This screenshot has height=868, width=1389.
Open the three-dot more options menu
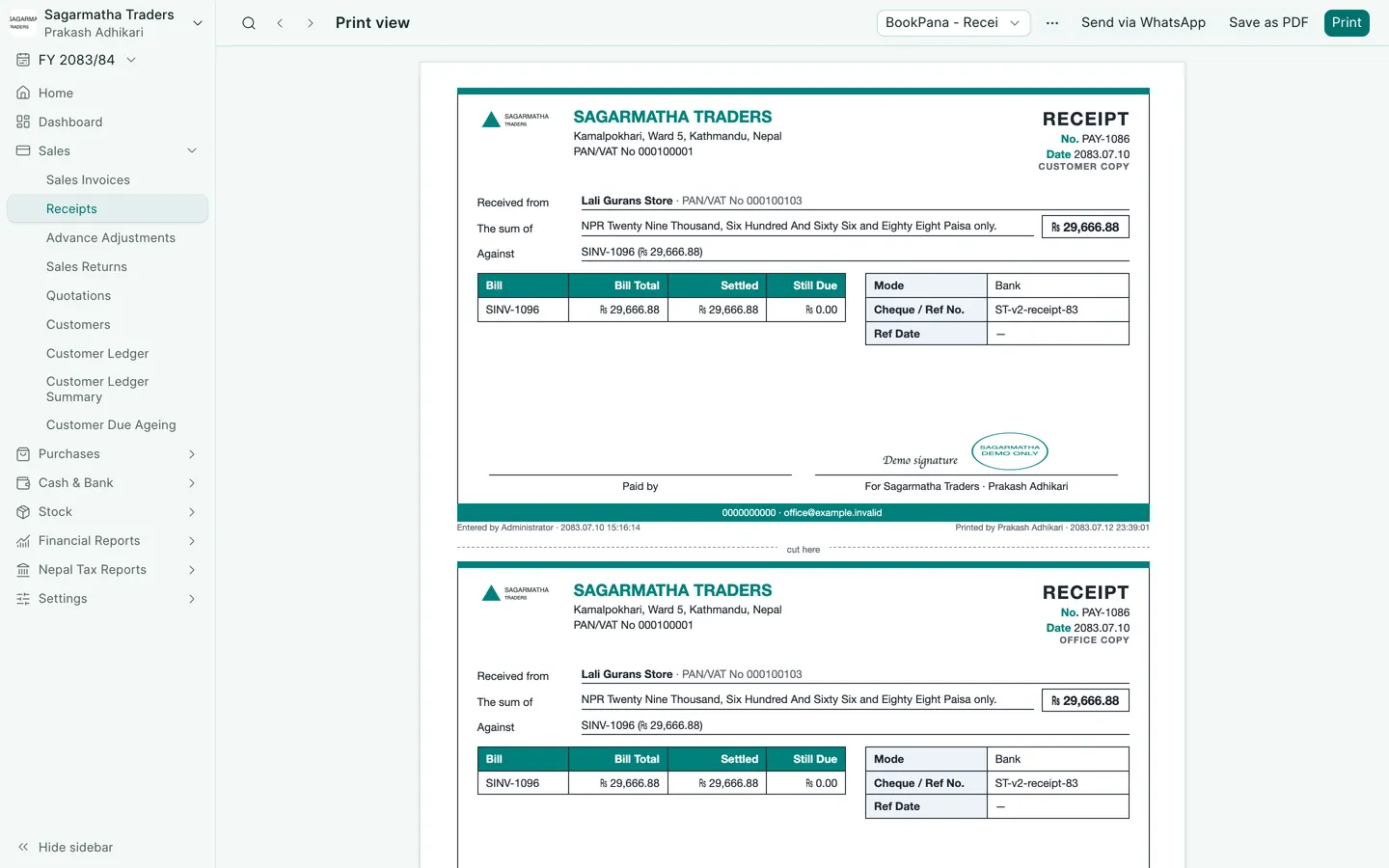point(1052,23)
